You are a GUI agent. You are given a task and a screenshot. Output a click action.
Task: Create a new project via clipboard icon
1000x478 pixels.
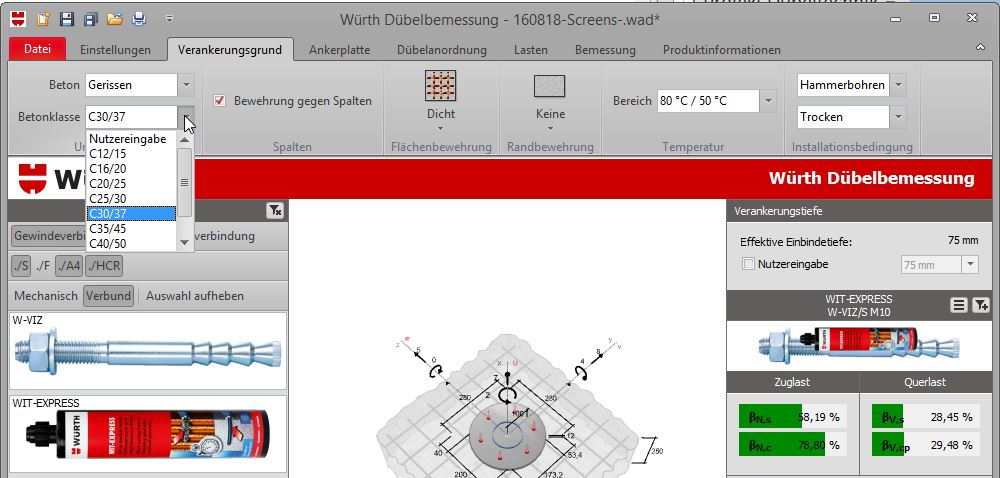click(43, 19)
